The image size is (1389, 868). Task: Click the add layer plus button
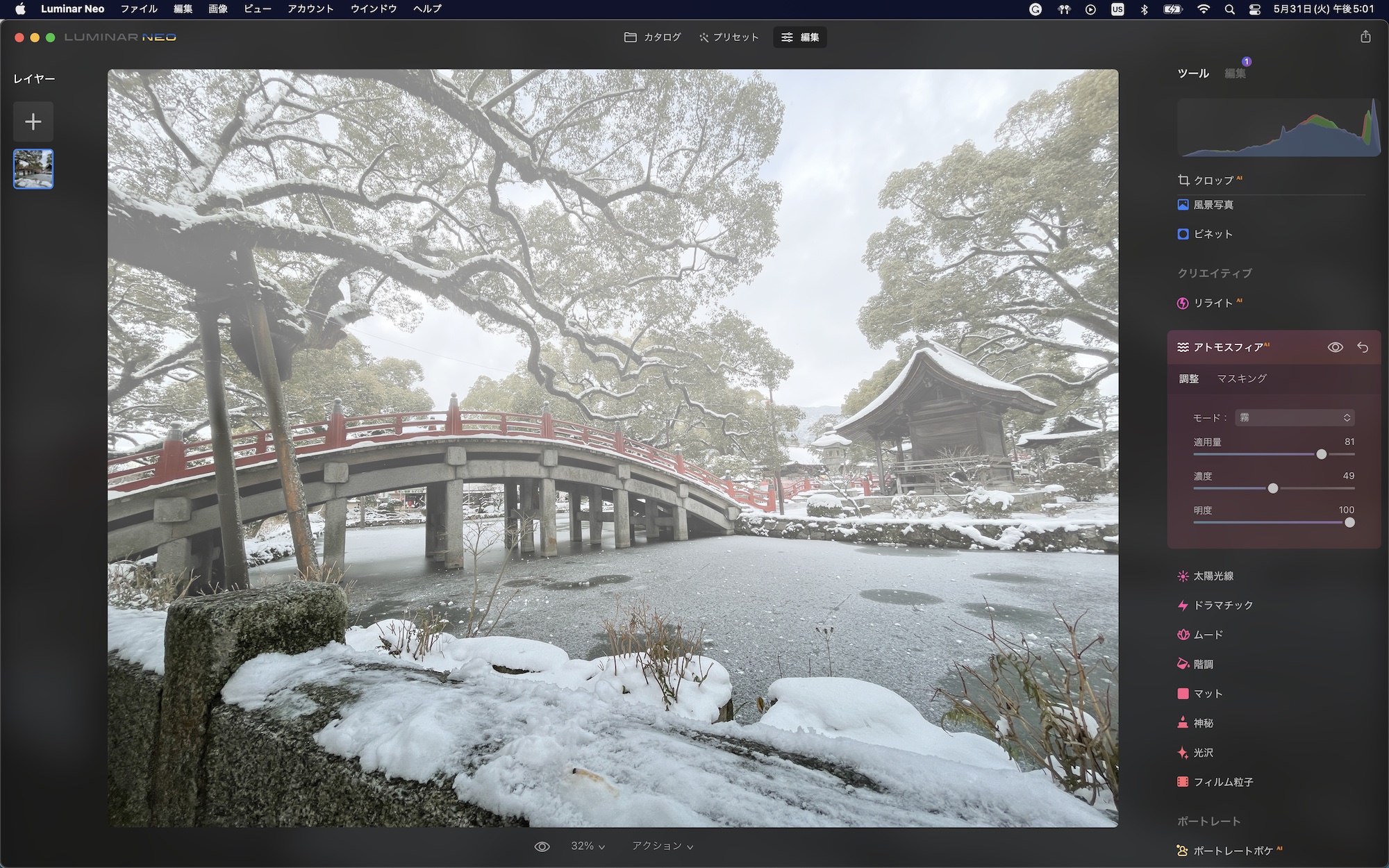[33, 122]
